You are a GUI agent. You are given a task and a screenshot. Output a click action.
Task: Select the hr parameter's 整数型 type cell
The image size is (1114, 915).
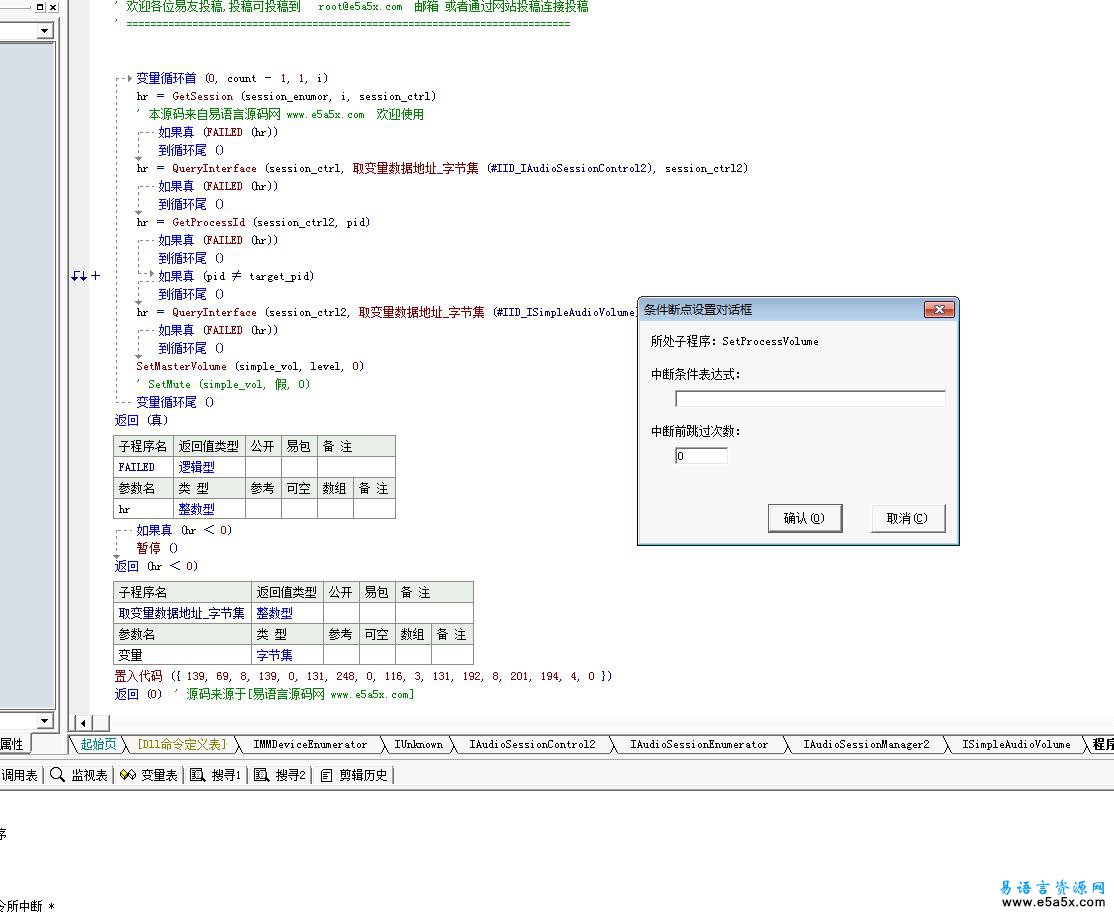210,509
